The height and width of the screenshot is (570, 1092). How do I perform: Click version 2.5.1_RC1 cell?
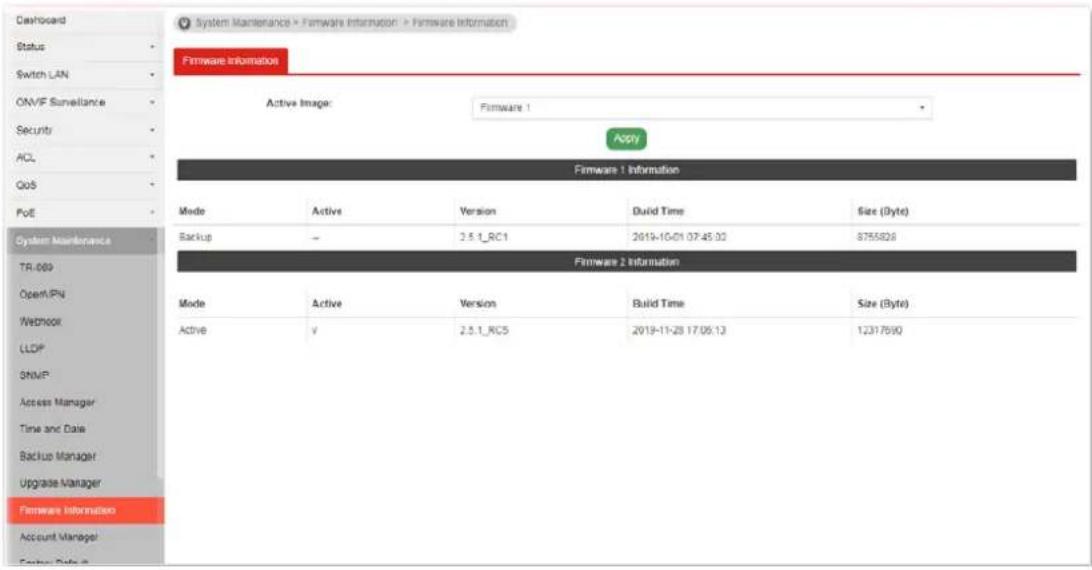coord(484,238)
